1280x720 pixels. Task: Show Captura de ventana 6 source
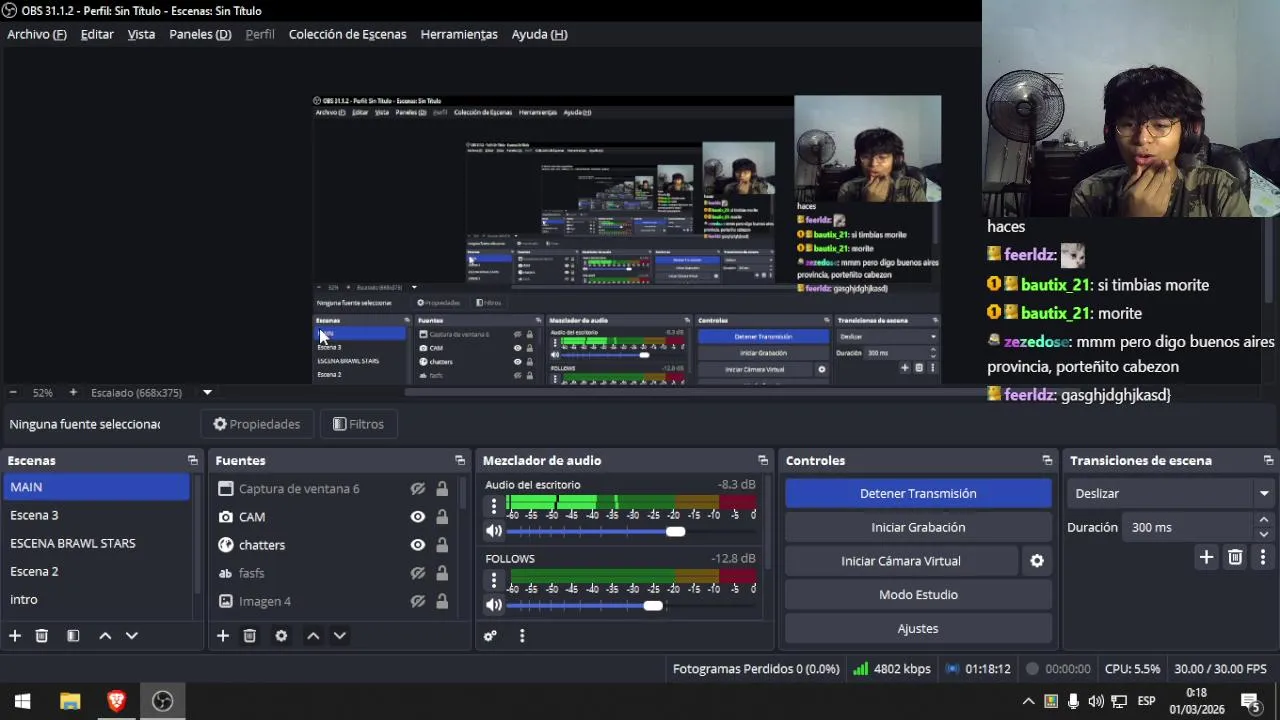click(418, 489)
